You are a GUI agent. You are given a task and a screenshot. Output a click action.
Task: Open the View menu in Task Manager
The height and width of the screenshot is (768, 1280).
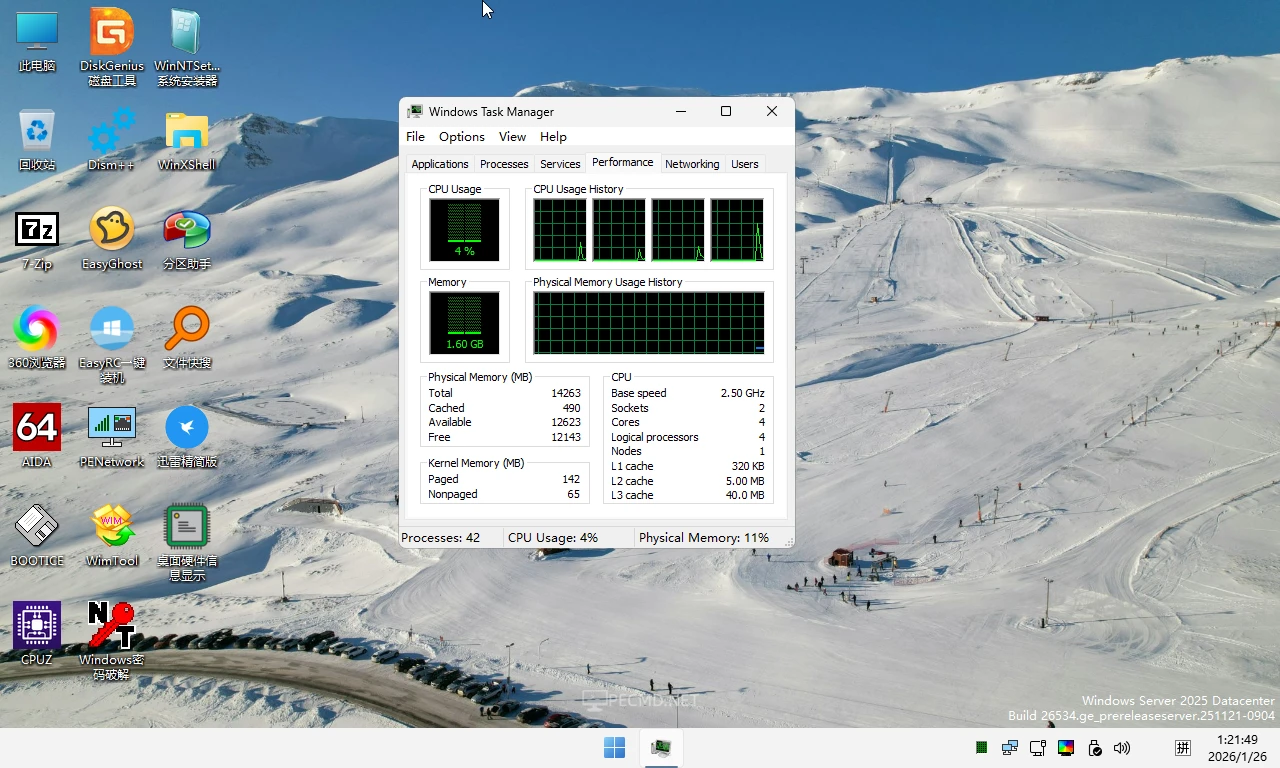(512, 136)
